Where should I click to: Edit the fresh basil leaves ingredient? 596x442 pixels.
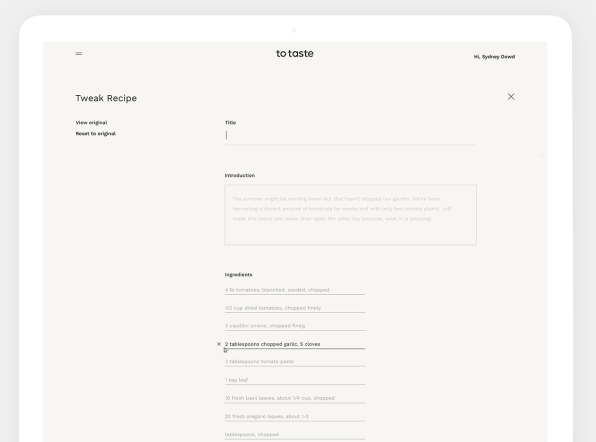pyautogui.click(x=295, y=398)
